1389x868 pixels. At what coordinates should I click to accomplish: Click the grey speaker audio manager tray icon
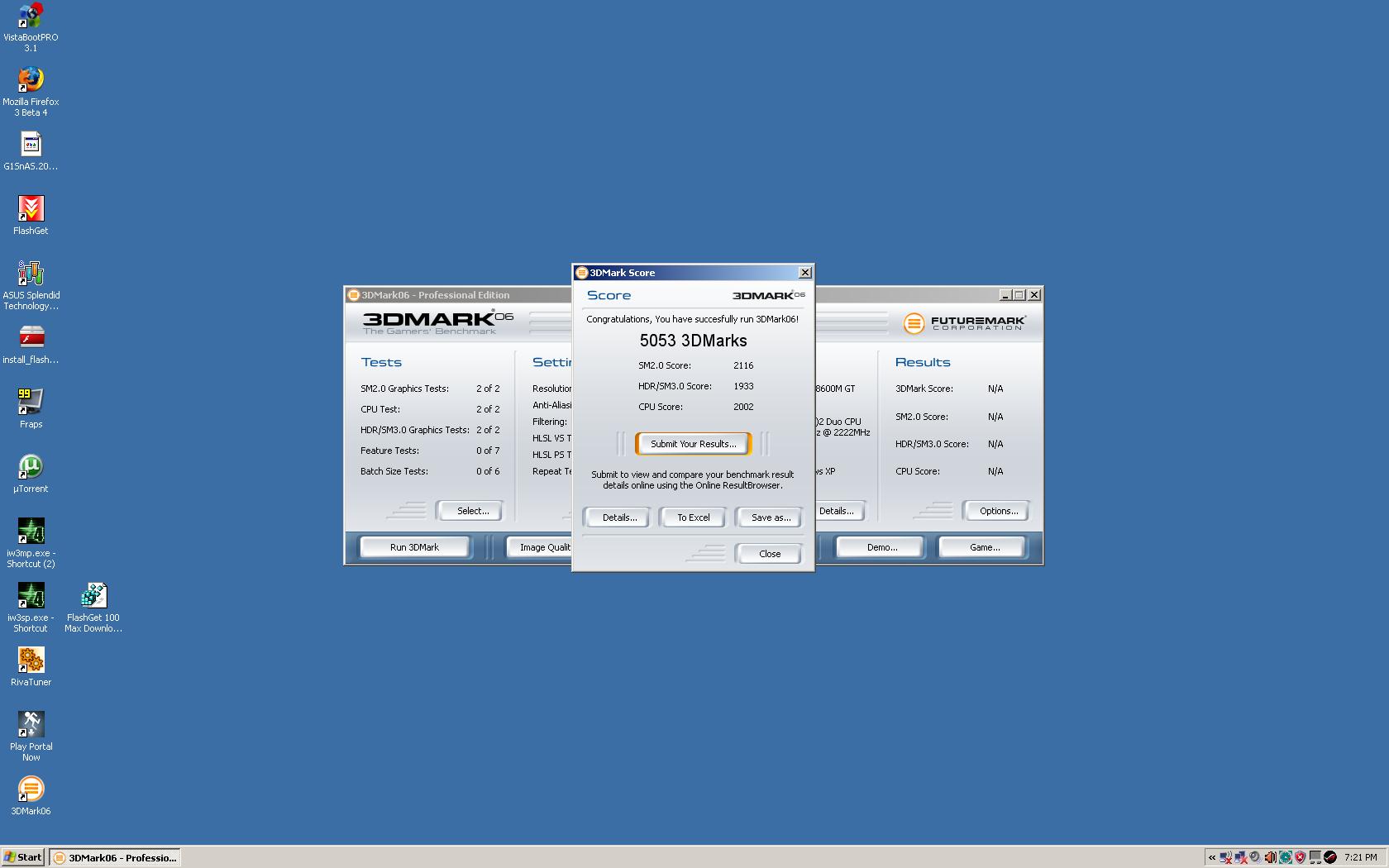pos(1255,857)
